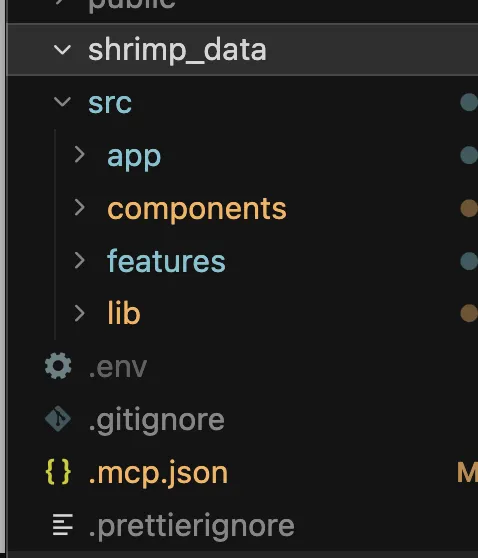
Task: Expand the features folder chevron
Action: [80, 260]
